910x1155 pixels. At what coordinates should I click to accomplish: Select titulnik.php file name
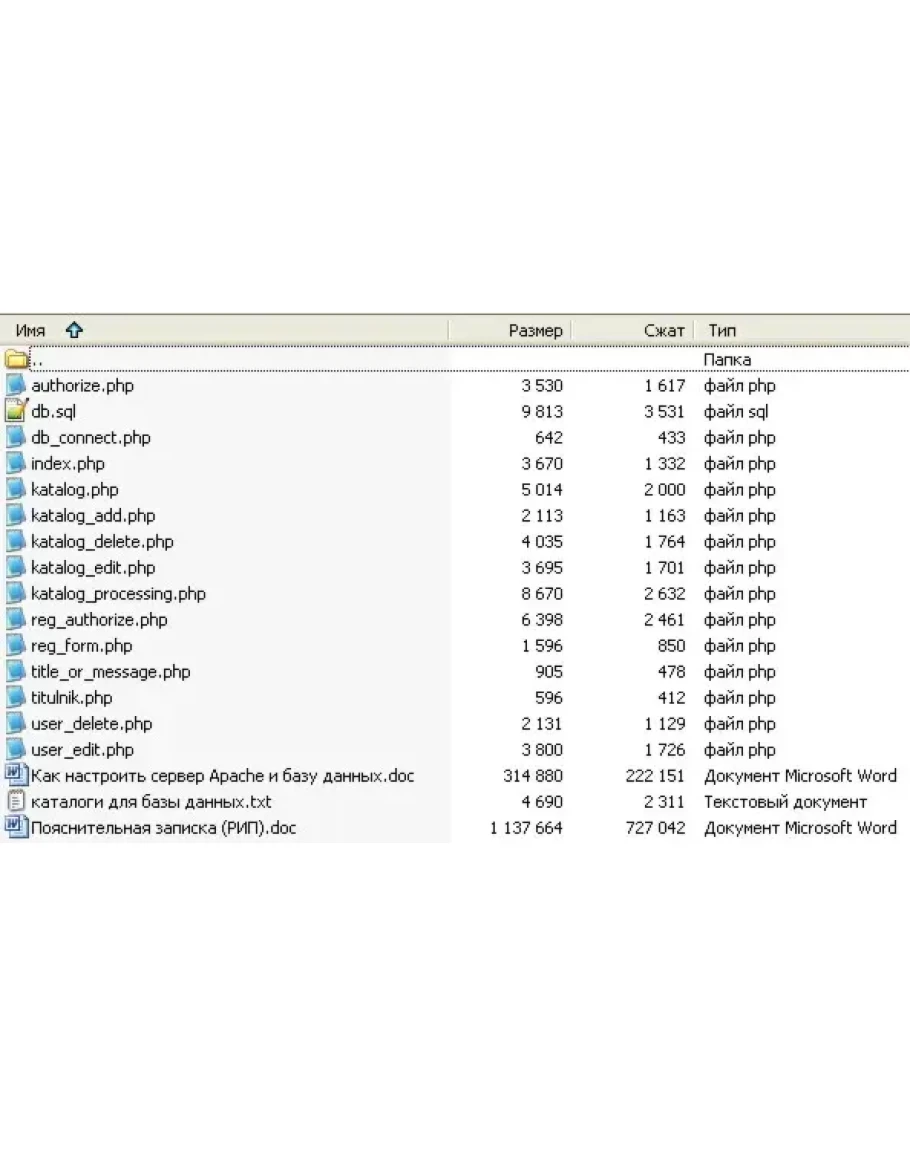point(72,697)
